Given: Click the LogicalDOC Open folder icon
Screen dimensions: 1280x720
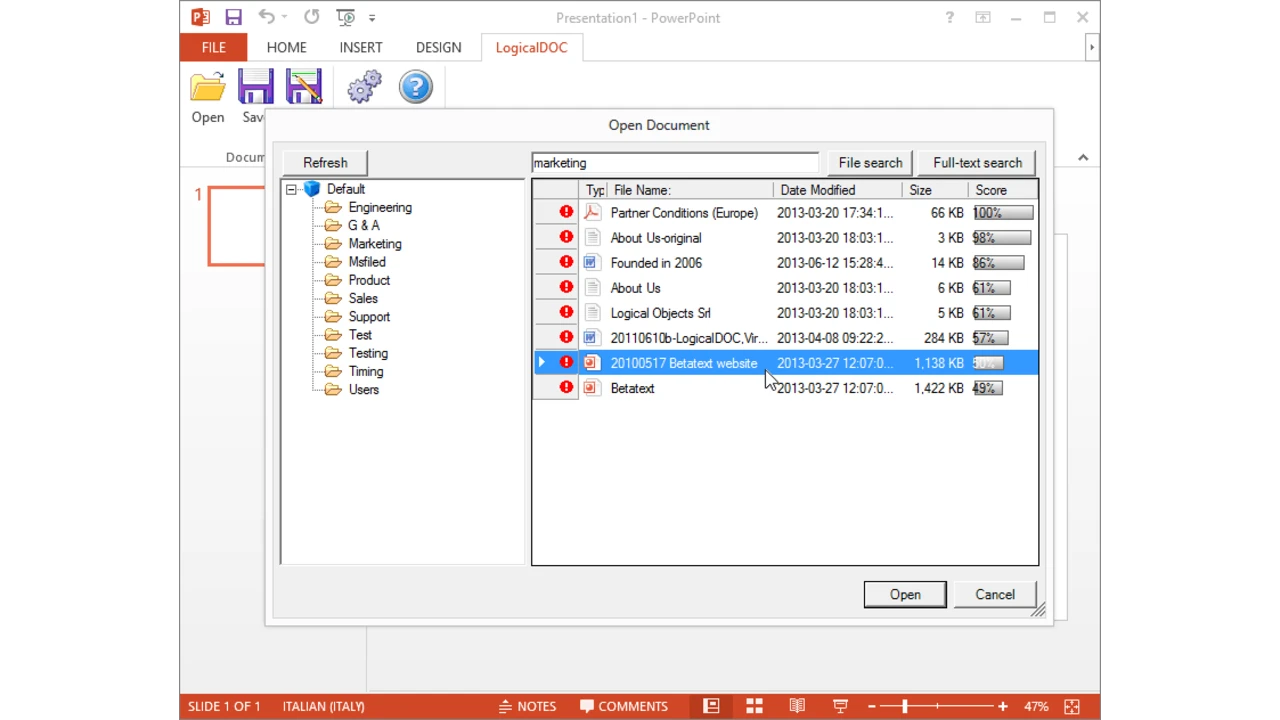Looking at the screenshot, I should (x=208, y=88).
